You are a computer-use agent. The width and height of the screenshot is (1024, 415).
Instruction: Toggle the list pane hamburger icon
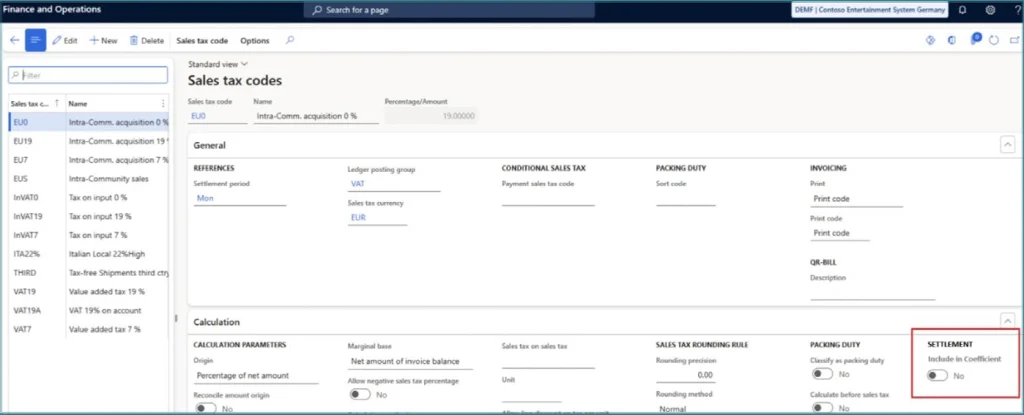click(x=35, y=41)
